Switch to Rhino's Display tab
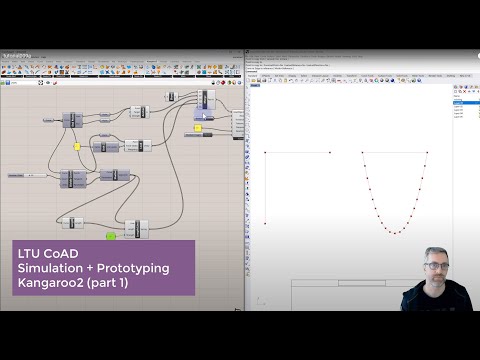Viewport: 480px width, 360px height. (x=292, y=76)
